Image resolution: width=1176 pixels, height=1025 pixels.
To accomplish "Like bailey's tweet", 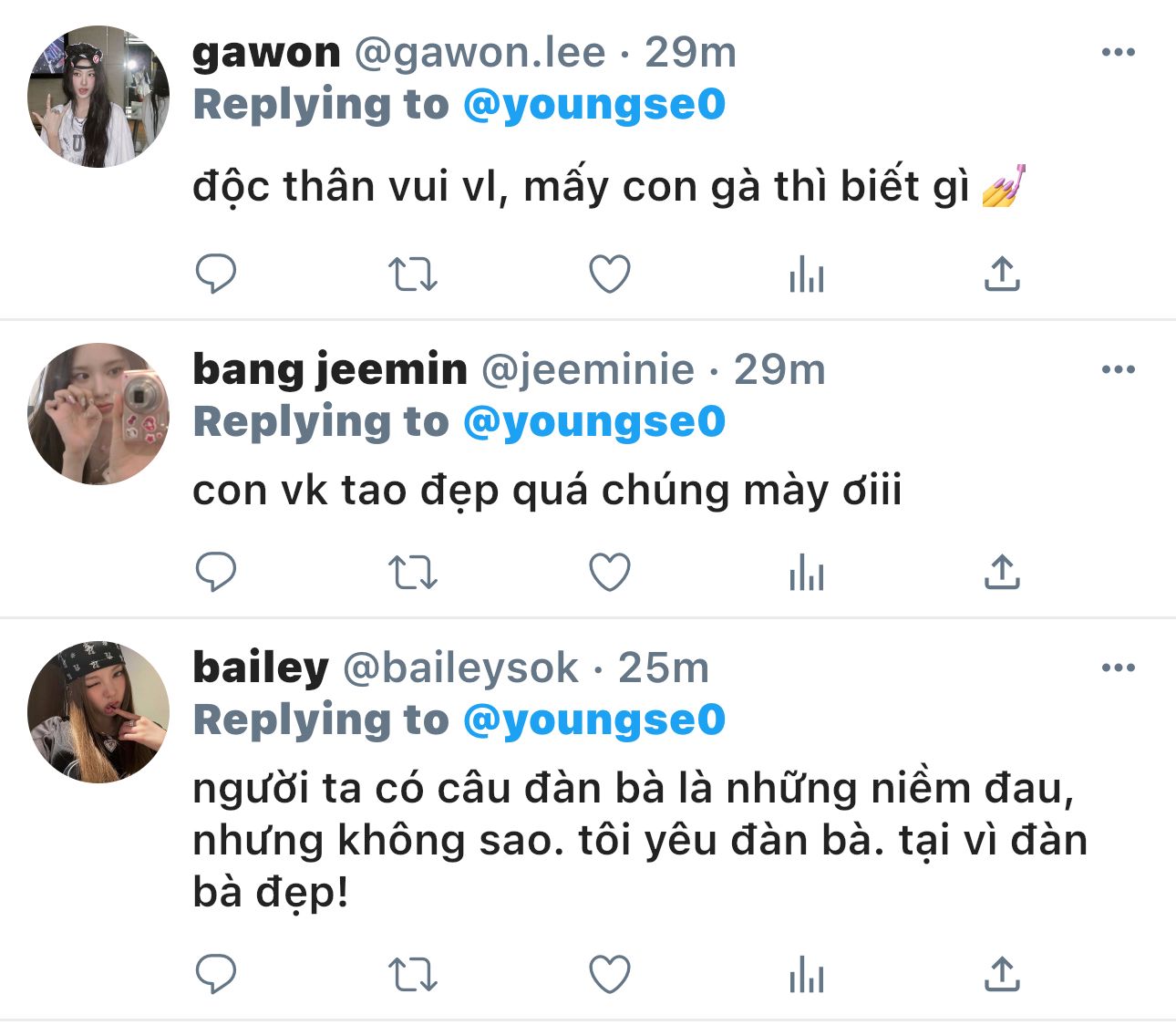I will [x=610, y=975].
